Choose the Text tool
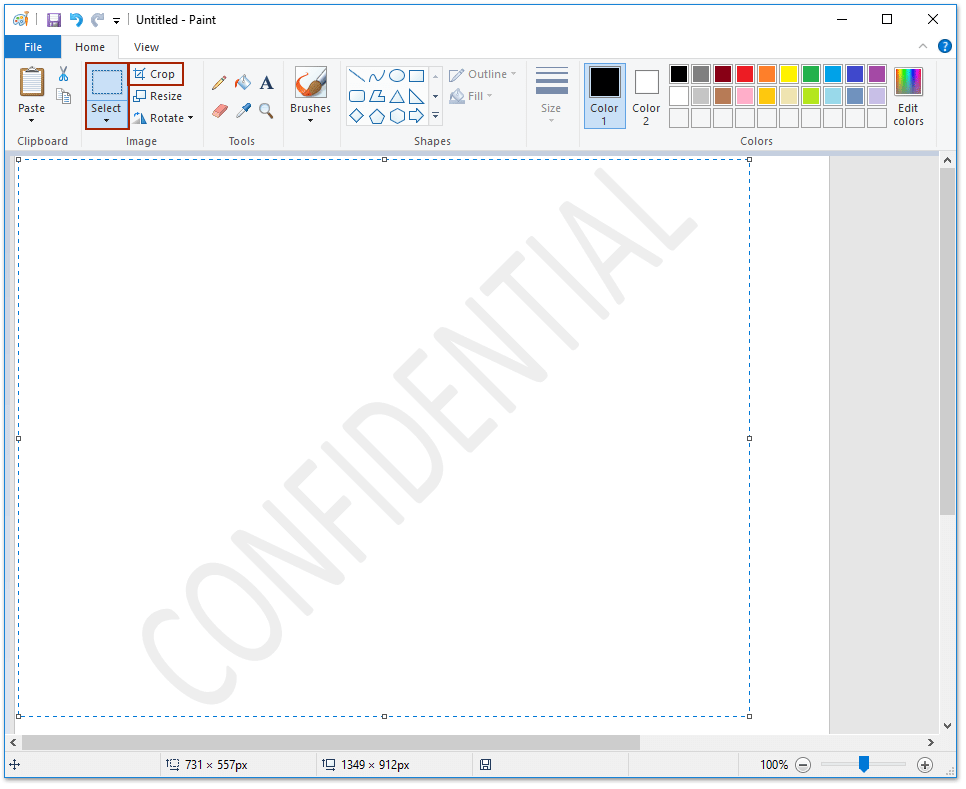 (x=267, y=83)
